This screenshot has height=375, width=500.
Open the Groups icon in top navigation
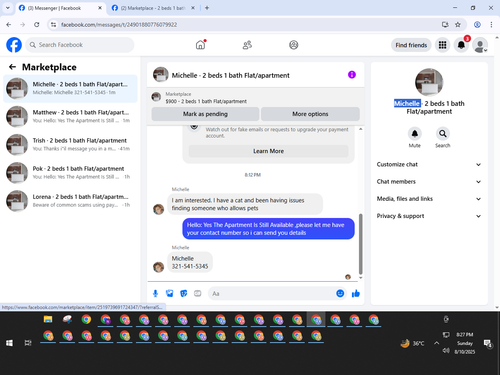[x=294, y=45]
